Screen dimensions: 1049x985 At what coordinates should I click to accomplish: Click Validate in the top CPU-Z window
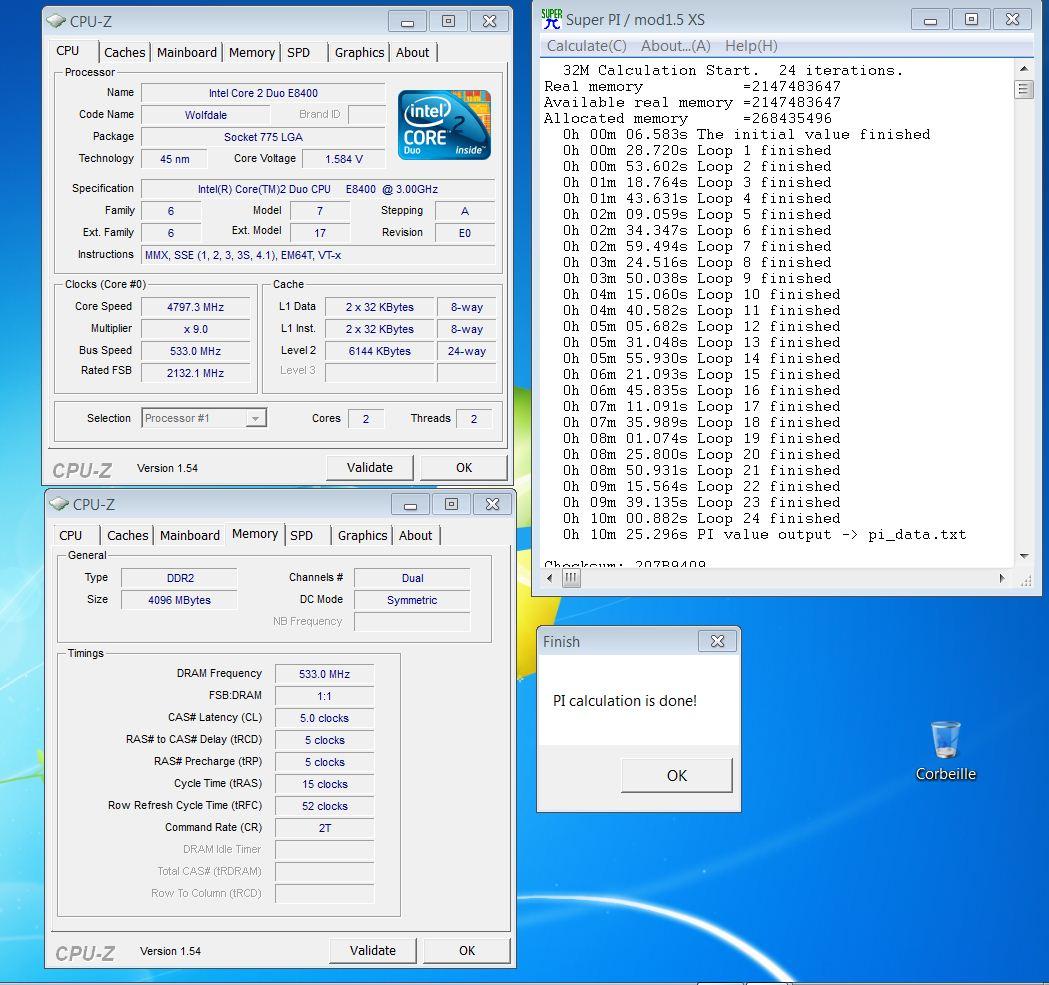click(x=369, y=468)
